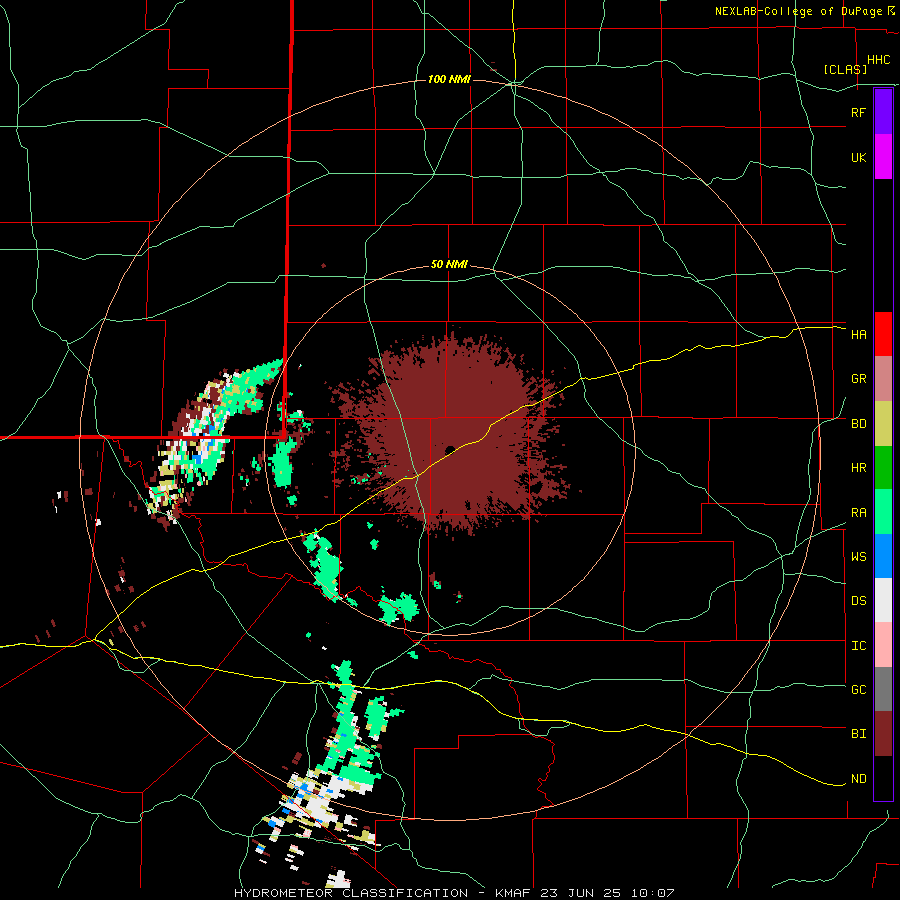Click the KMAF radar site identifier
The height and width of the screenshot is (900, 900).
514,893
